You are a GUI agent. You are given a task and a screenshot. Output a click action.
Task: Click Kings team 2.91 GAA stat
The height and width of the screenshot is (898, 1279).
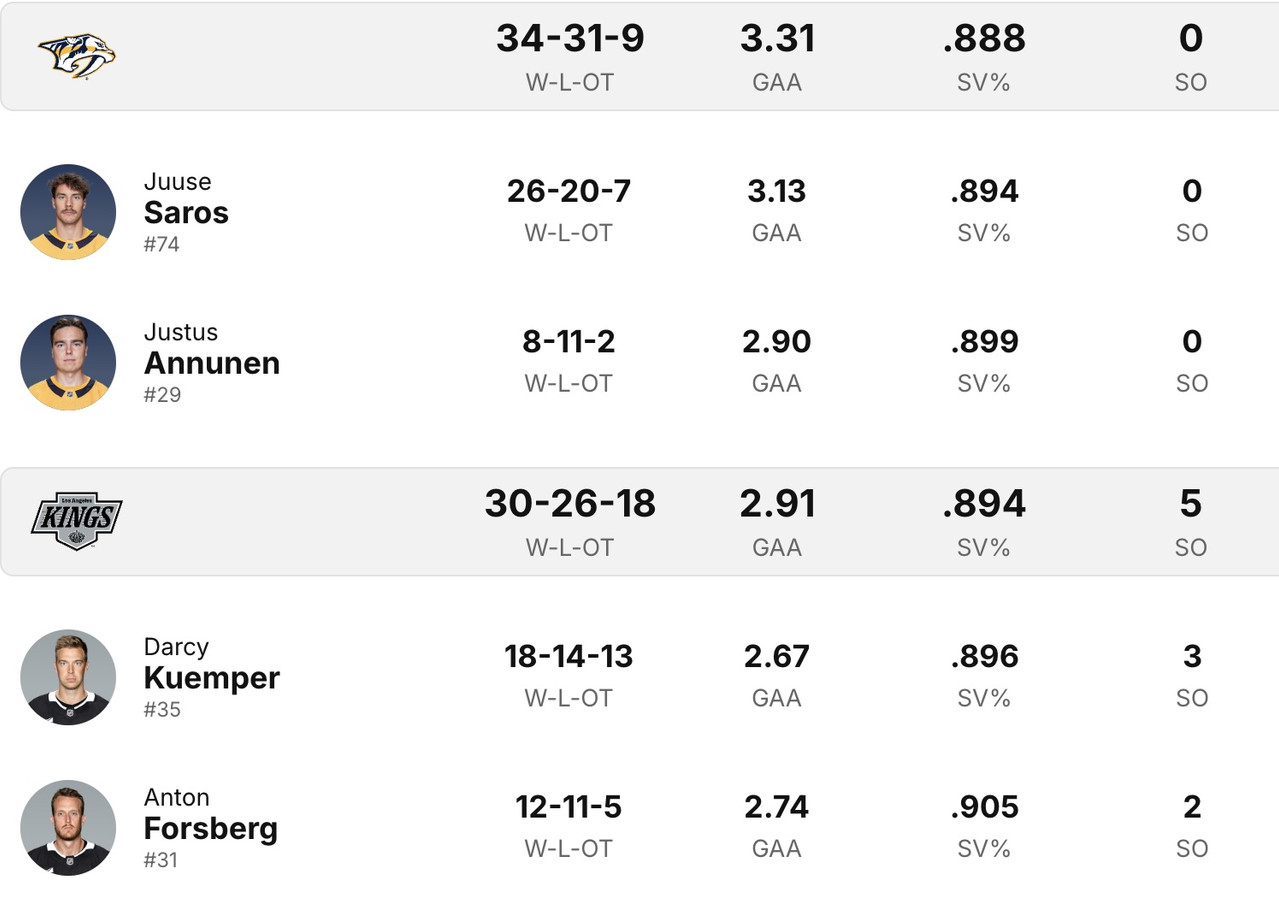(x=777, y=504)
